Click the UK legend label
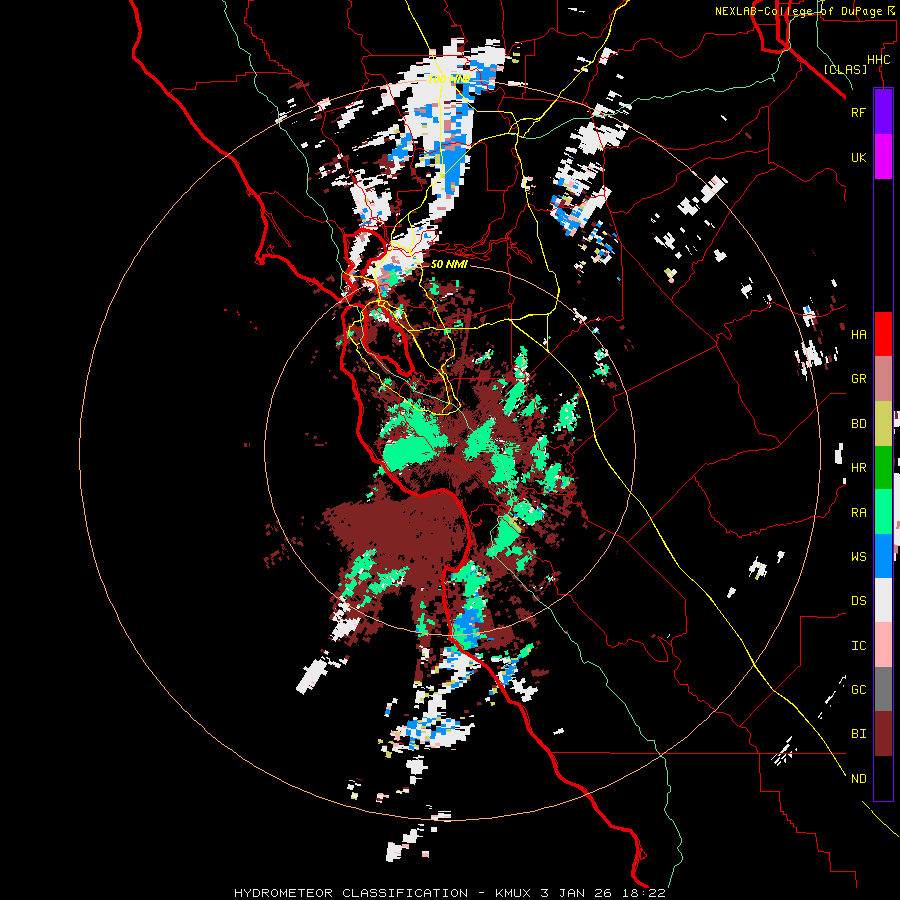The width and height of the screenshot is (900, 900). coord(858,157)
